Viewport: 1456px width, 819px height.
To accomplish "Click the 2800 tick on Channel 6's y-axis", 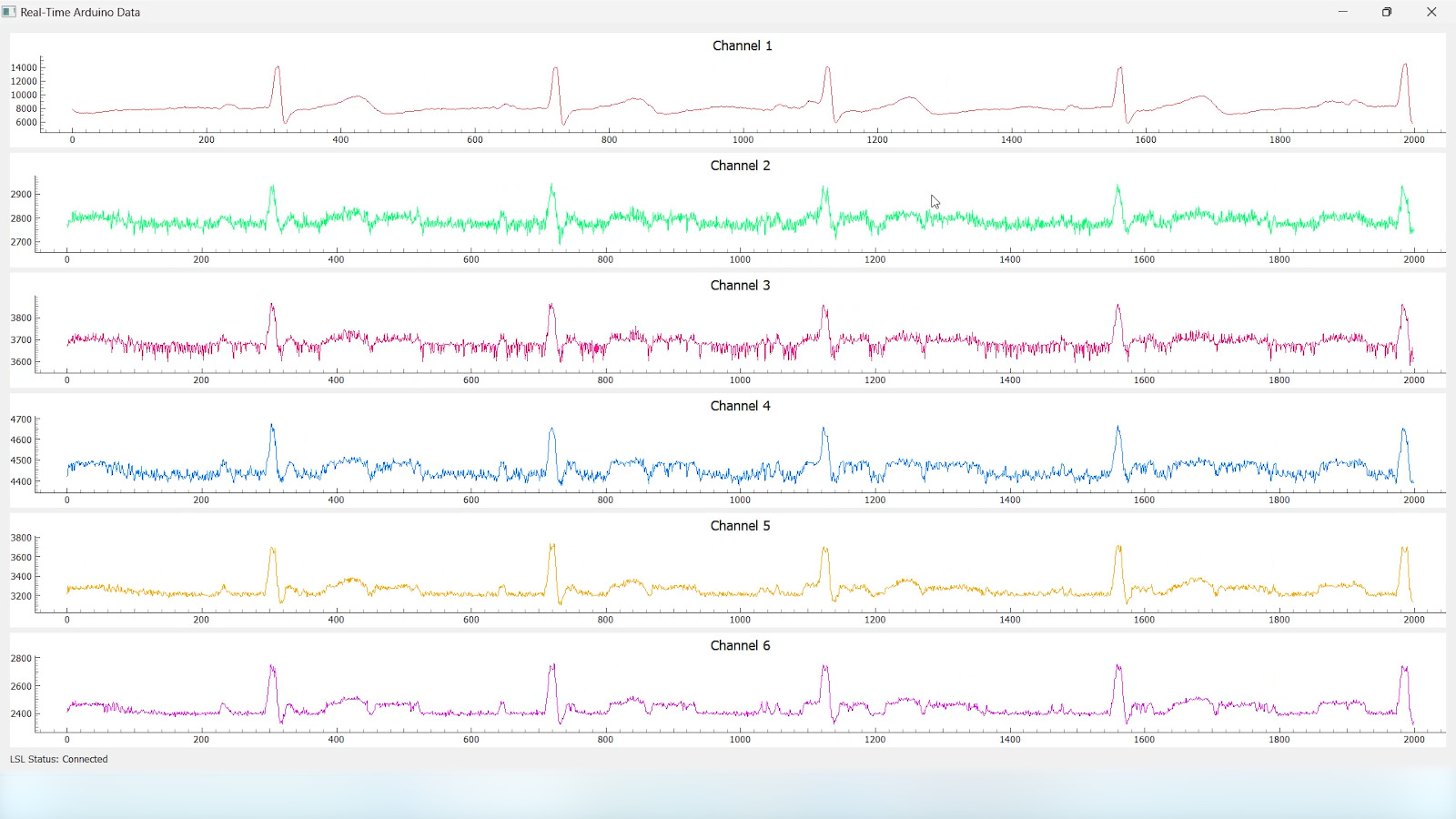I will (x=21, y=659).
